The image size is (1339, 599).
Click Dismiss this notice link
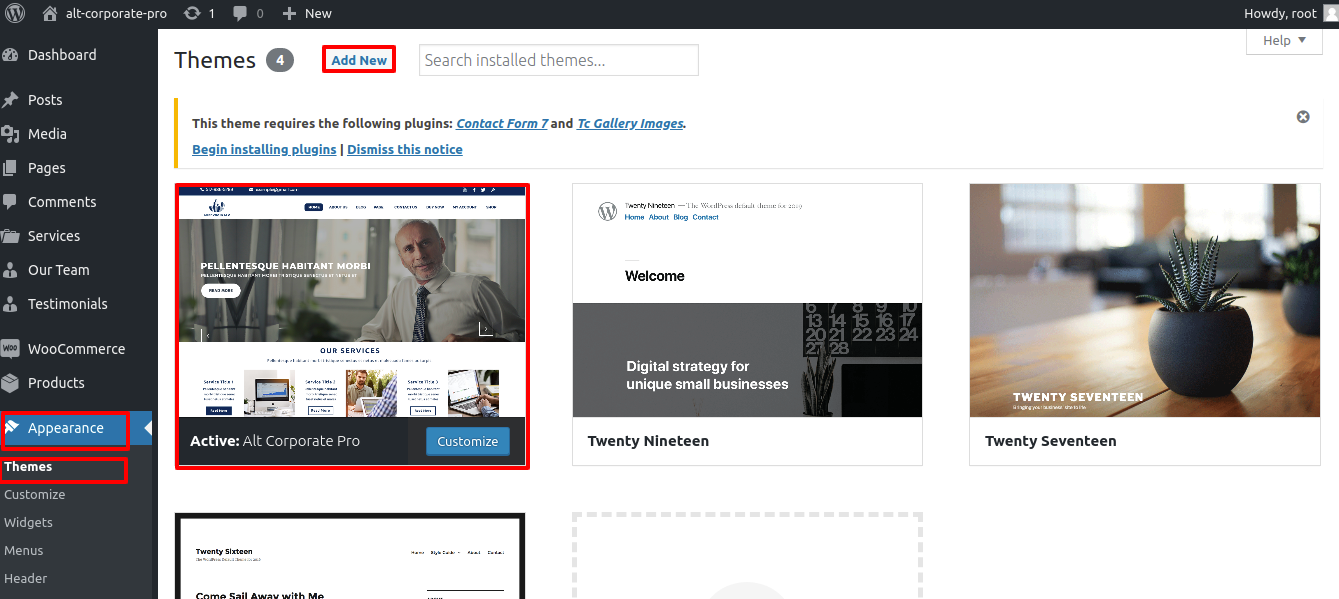click(x=405, y=149)
